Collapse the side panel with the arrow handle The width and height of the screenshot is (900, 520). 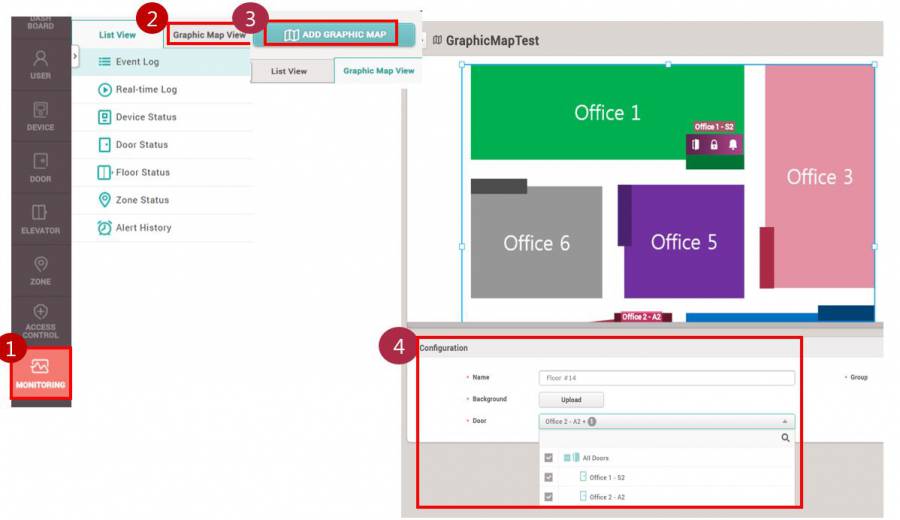click(x=76, y=58)
